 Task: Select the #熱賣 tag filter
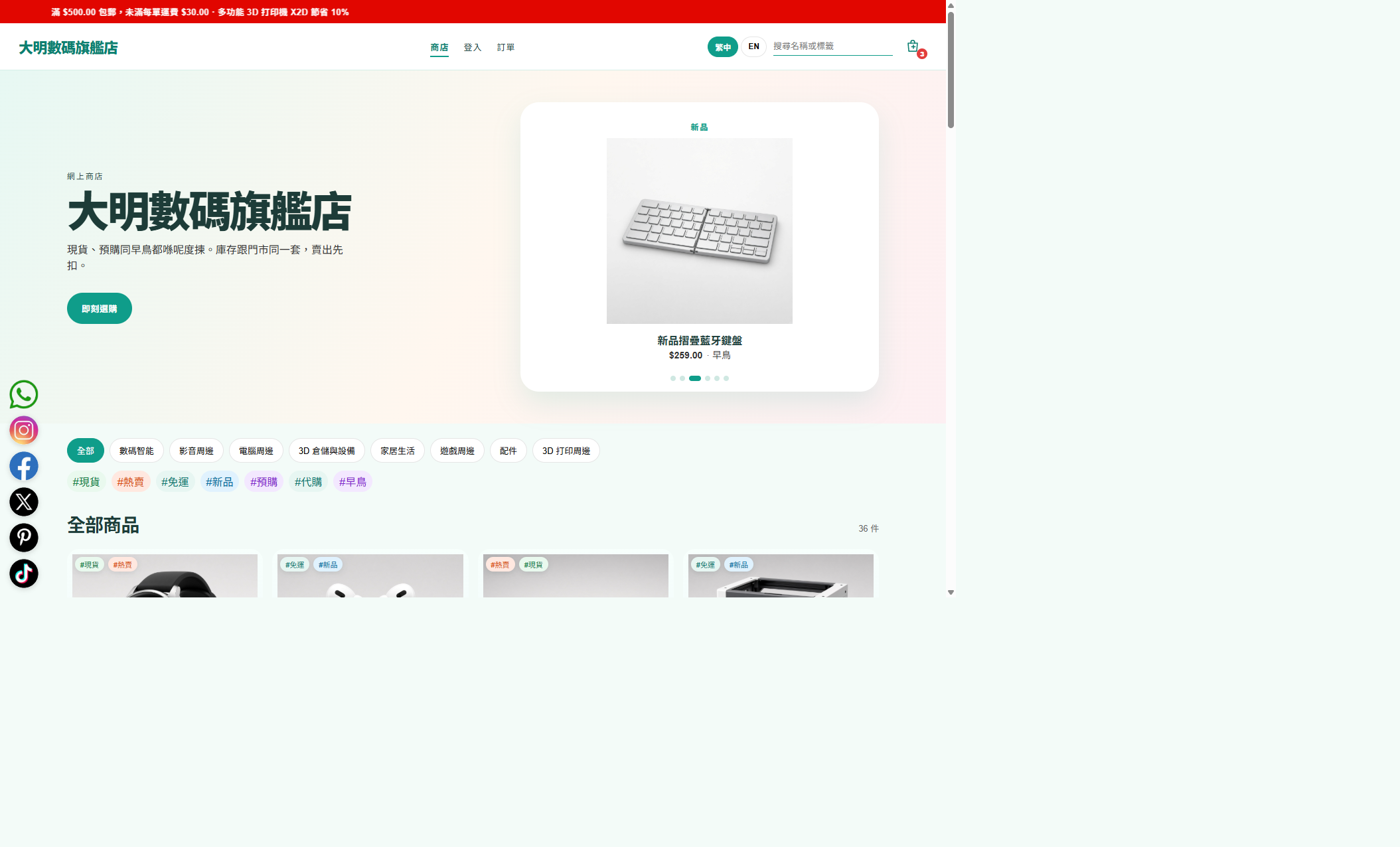[131, 482]
